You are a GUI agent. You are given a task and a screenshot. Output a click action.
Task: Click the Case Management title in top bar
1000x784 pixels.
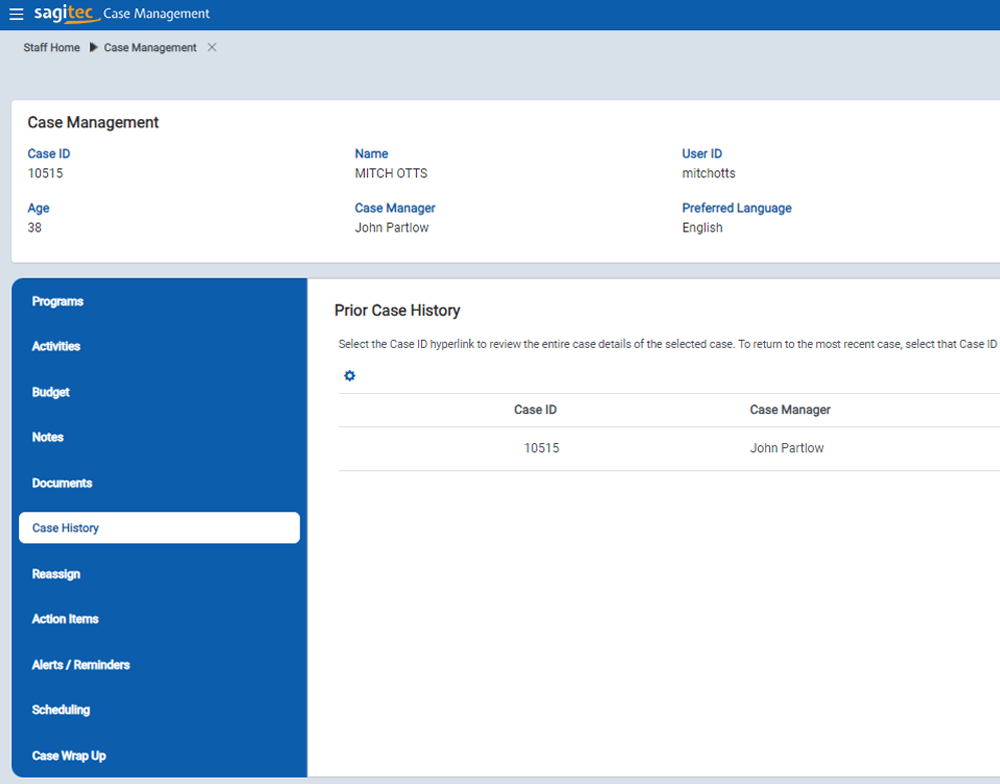(156, 13)
